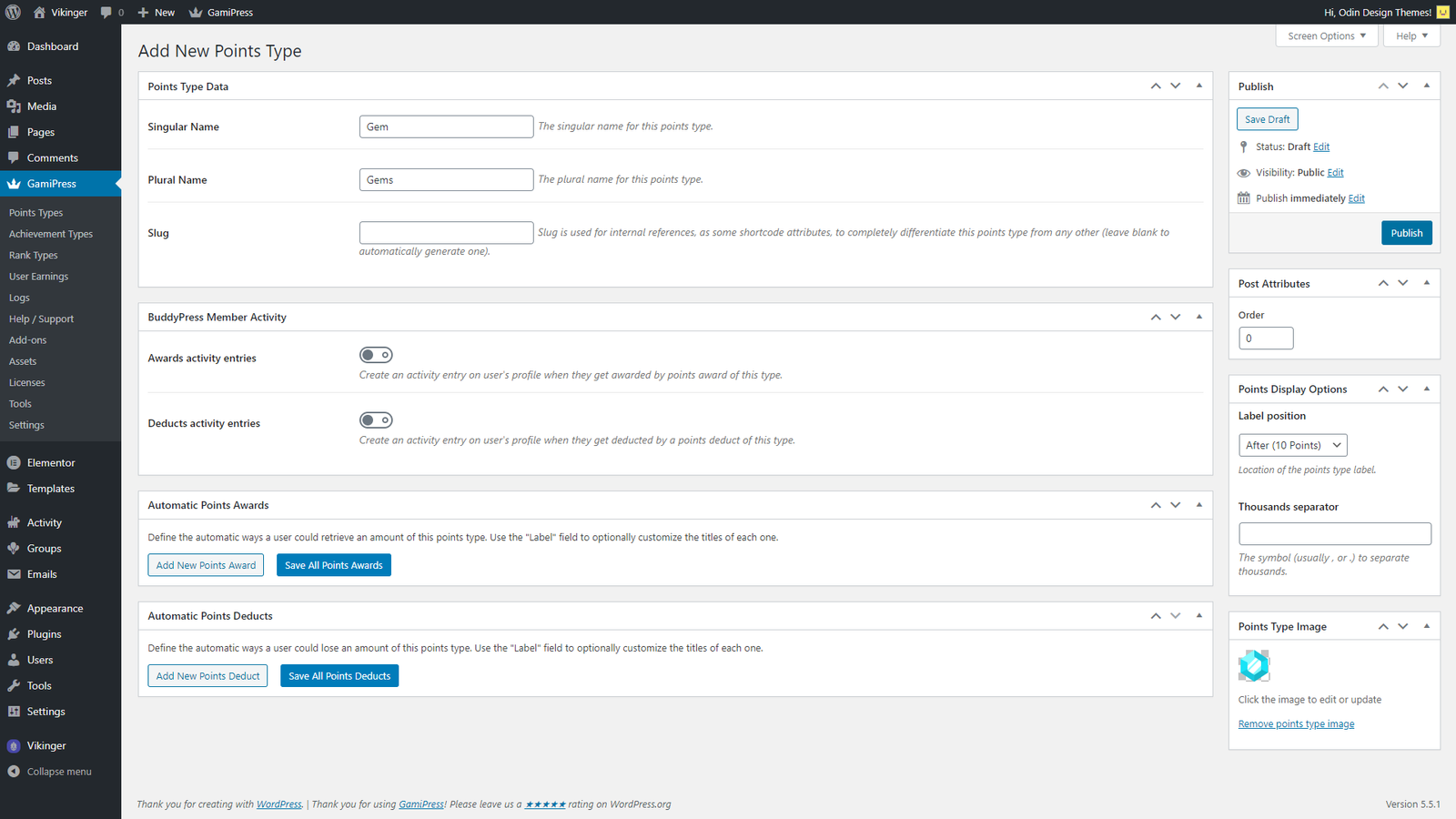Enable the Deducts activity entries toggle
Screen dimensions: 1456x819
point(376,420)
